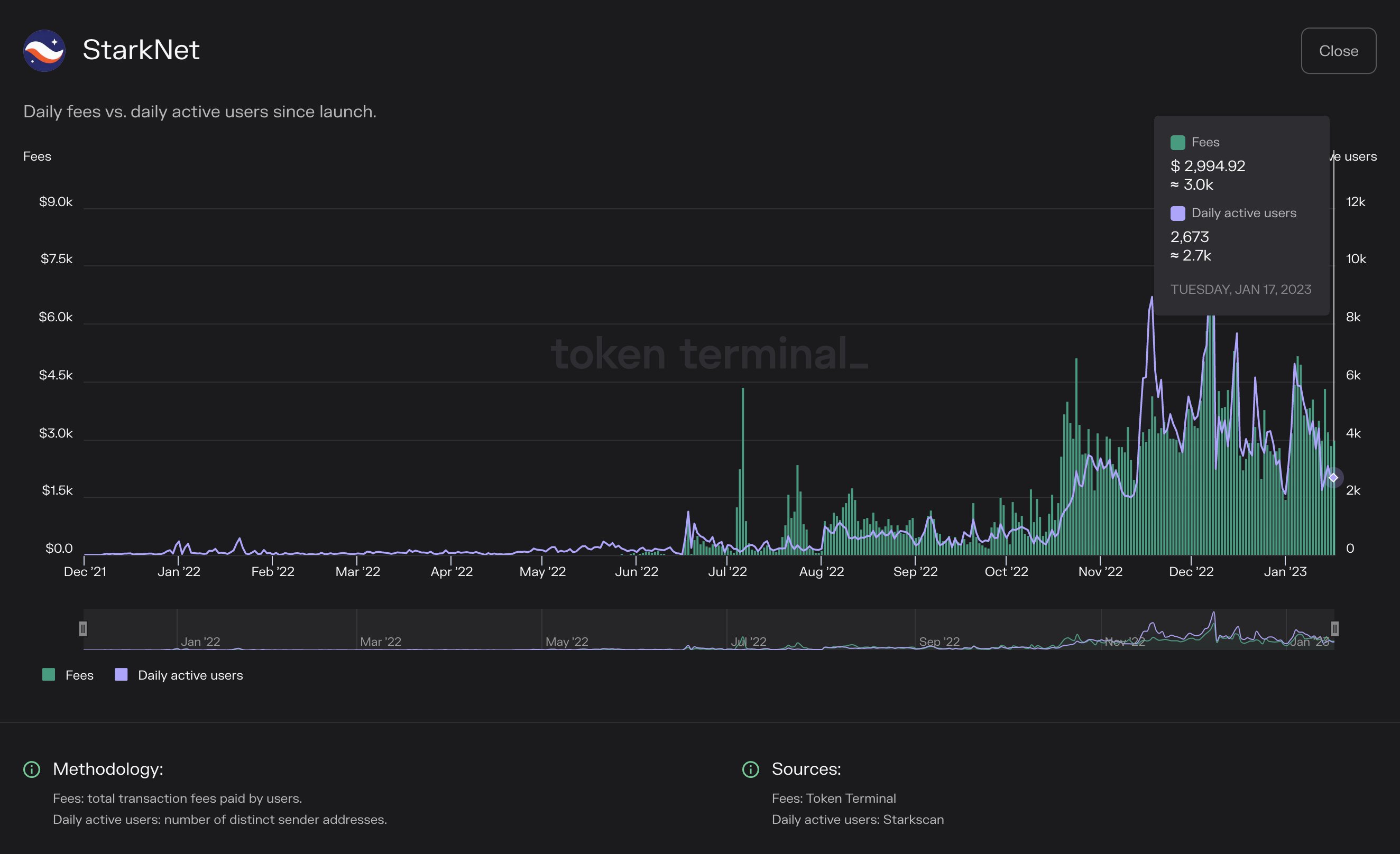1400x854 pixels.
Task: Click the 12k users axis label
Action: pos(1355,201)
